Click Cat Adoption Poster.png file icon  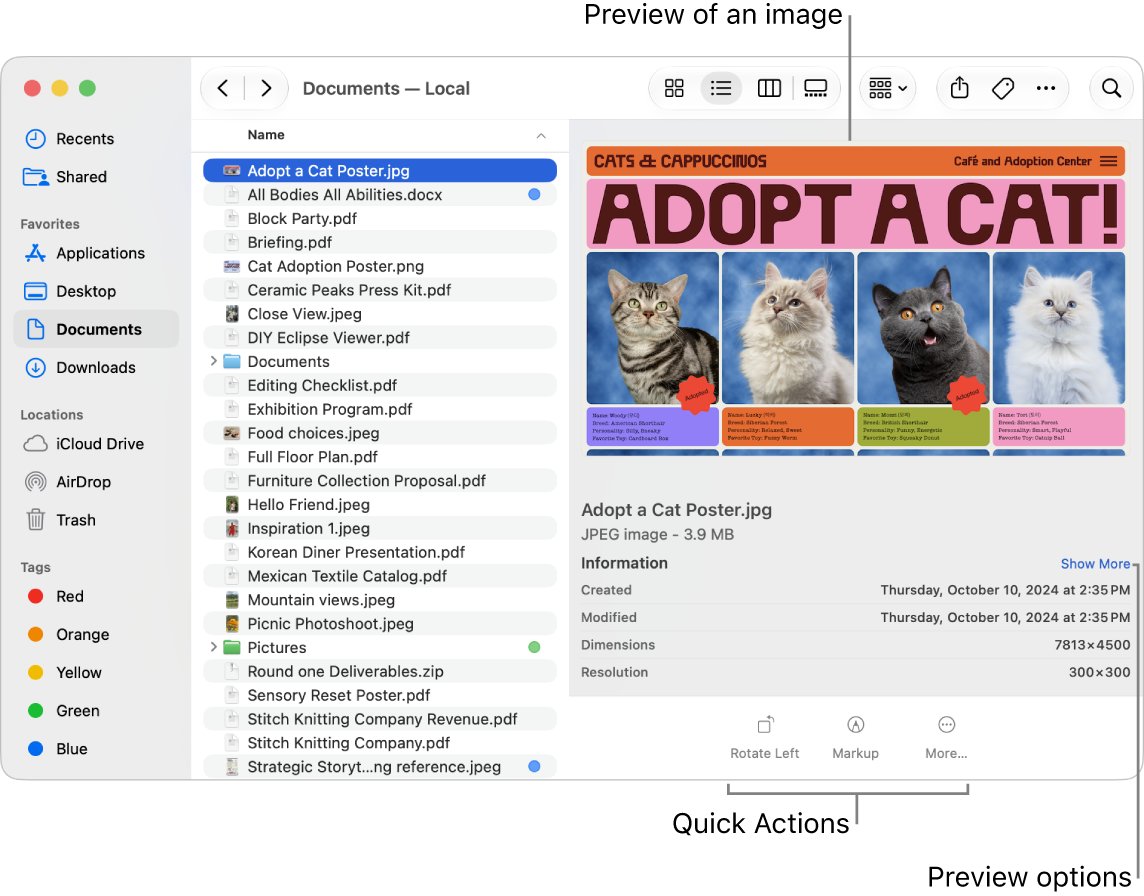[231, 266]
